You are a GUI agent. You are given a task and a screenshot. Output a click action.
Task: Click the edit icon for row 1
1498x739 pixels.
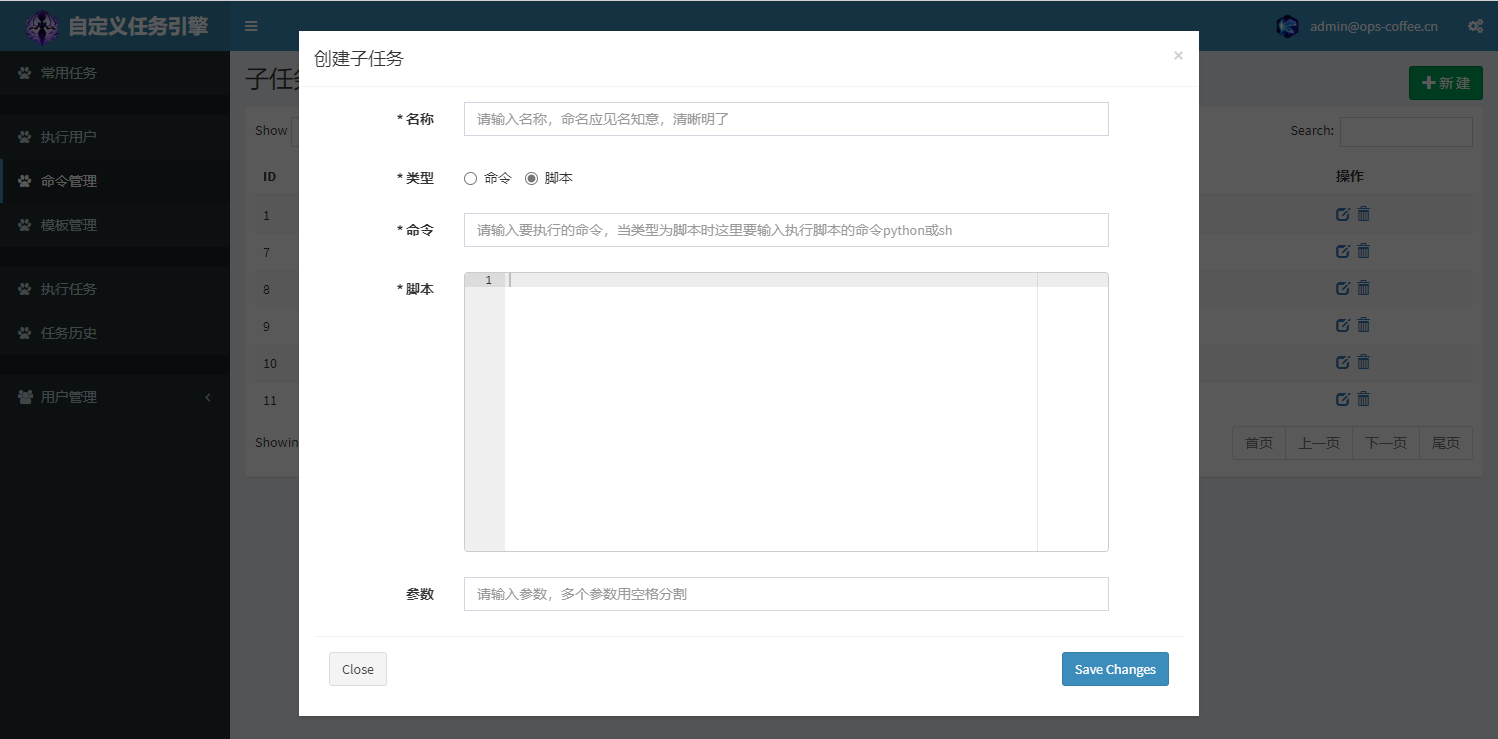[x=1343, y=214]
